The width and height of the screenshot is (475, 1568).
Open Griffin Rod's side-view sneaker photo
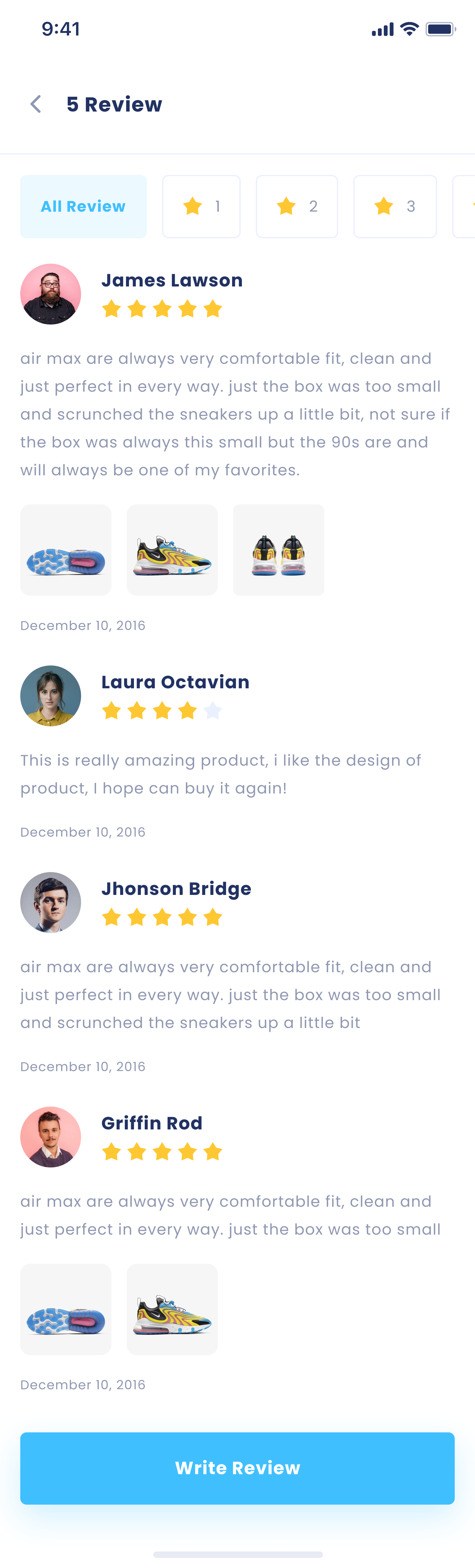tap(172, 1309)
